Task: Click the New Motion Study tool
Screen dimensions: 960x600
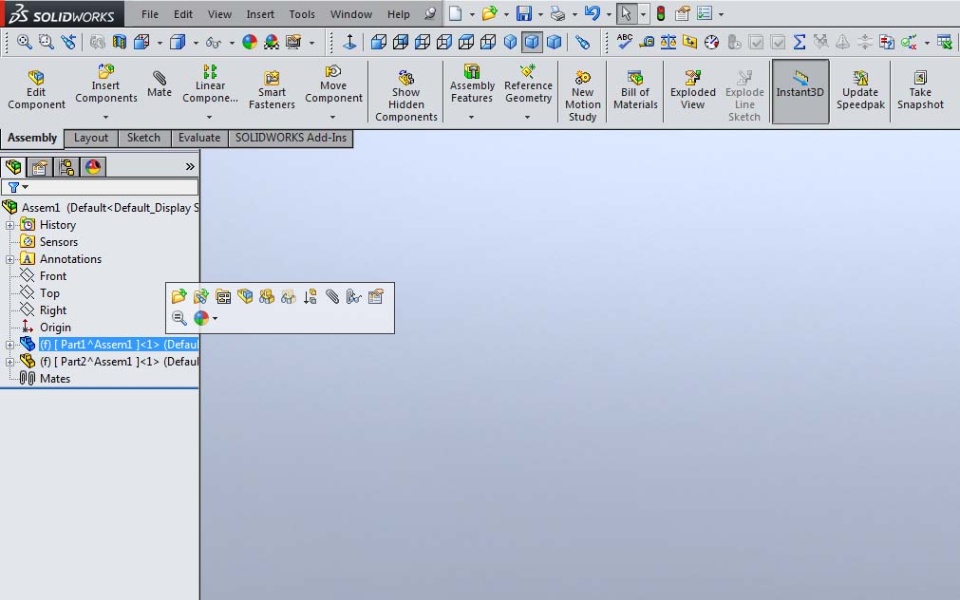Action: pos(582,96)
